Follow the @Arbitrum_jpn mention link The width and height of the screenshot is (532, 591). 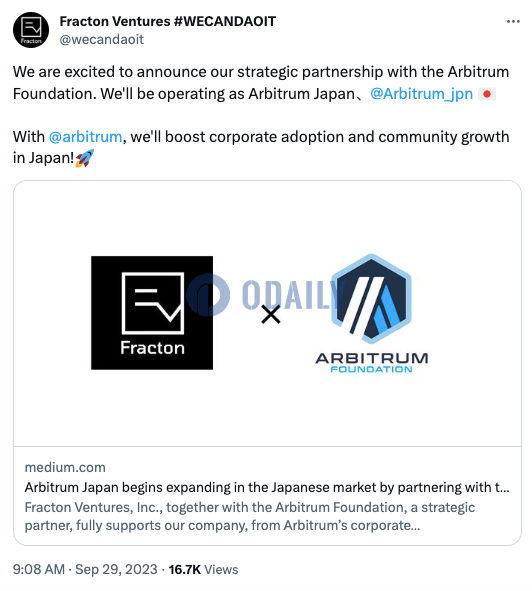(x=421, y=94)
